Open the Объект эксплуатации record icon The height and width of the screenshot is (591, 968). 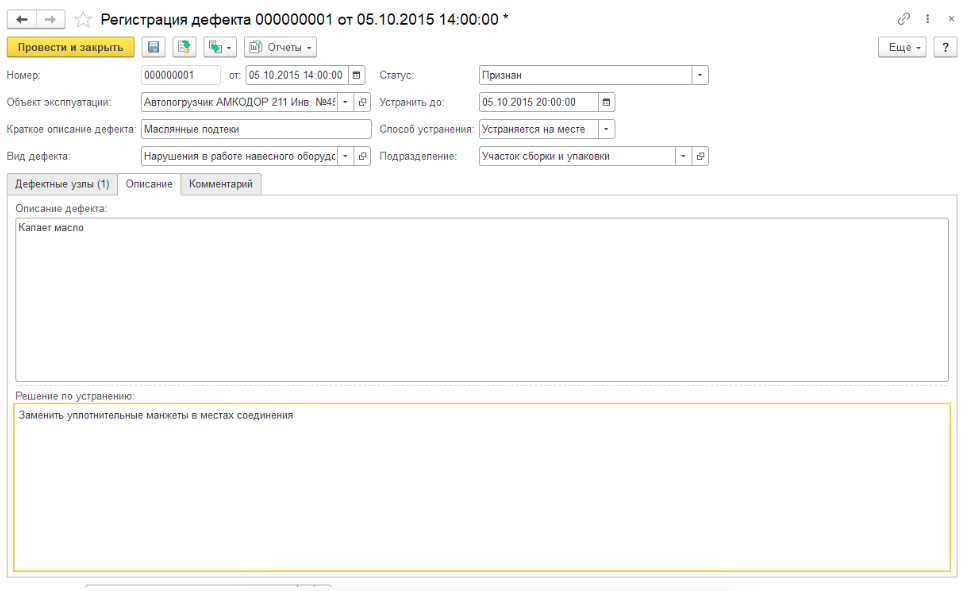[x=362, y=103]
